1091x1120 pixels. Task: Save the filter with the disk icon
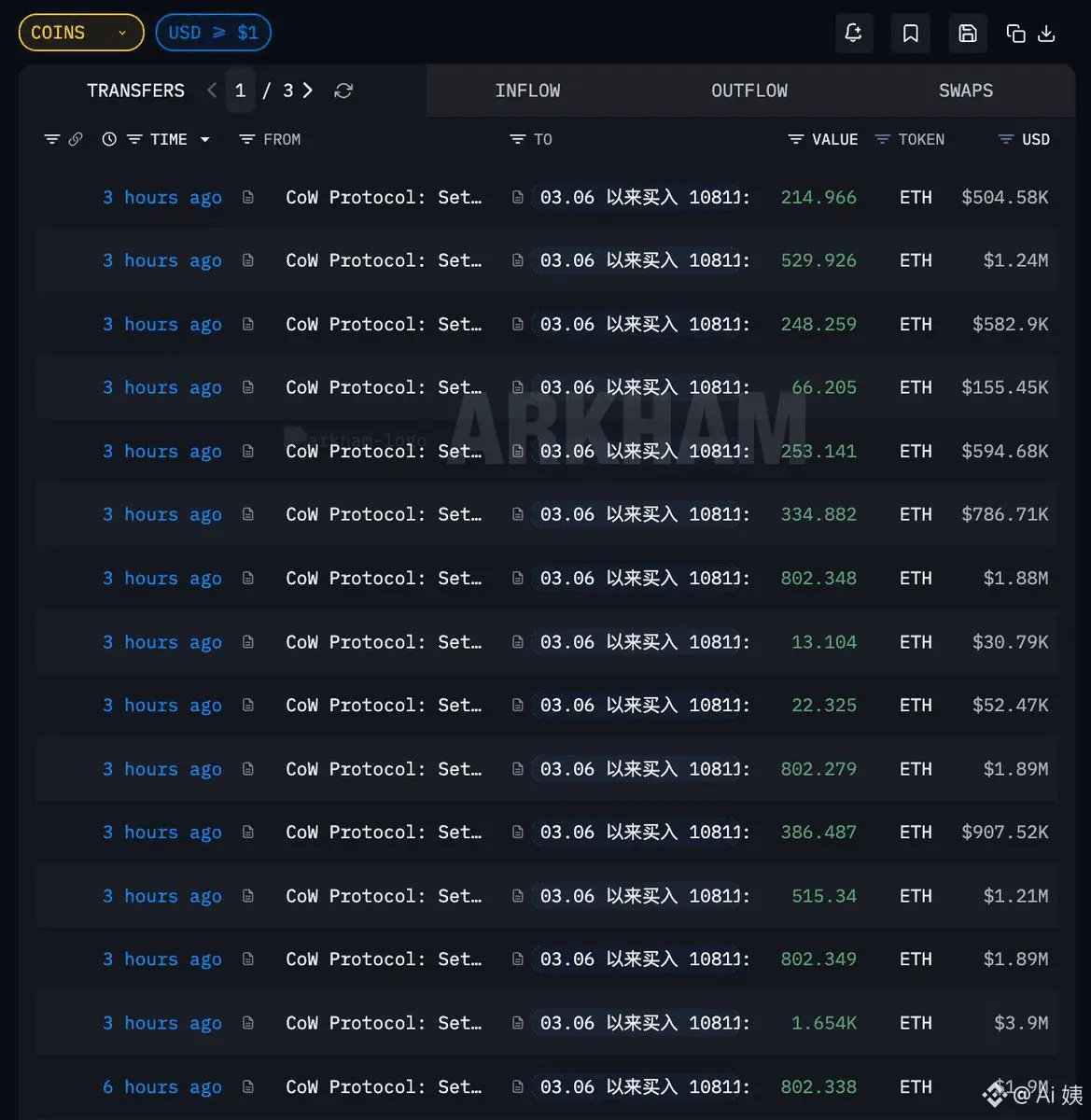[968, 34]
